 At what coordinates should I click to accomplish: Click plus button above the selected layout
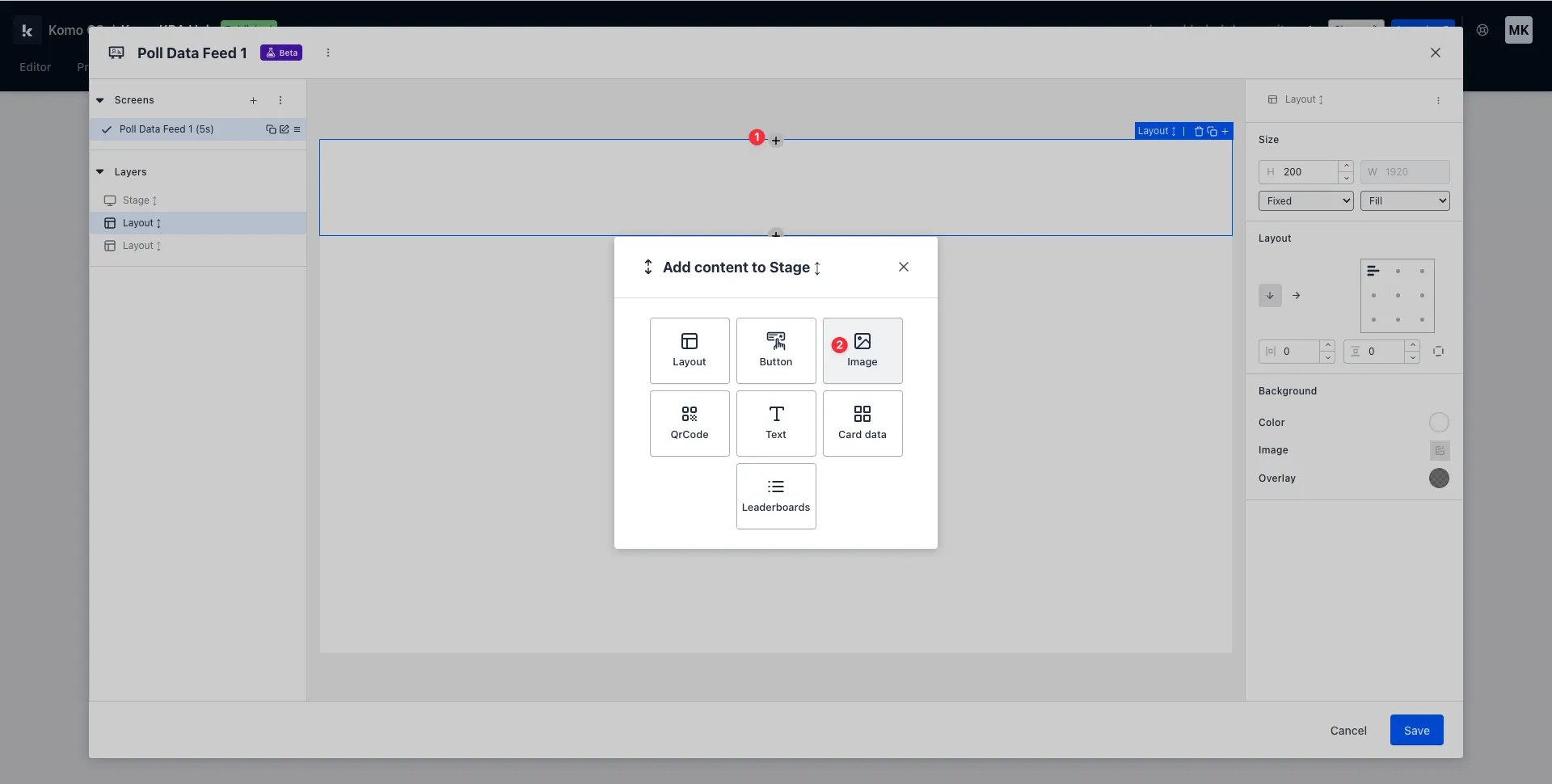click(776, 141)
